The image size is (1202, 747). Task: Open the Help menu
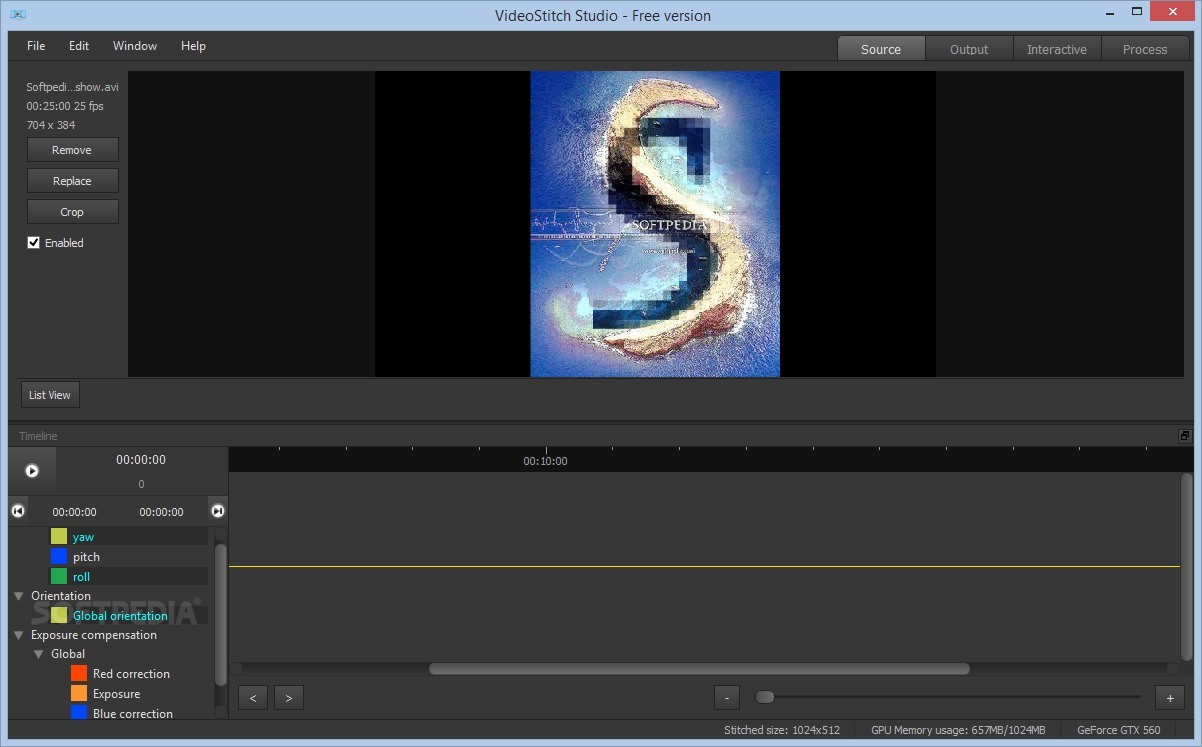193,46
